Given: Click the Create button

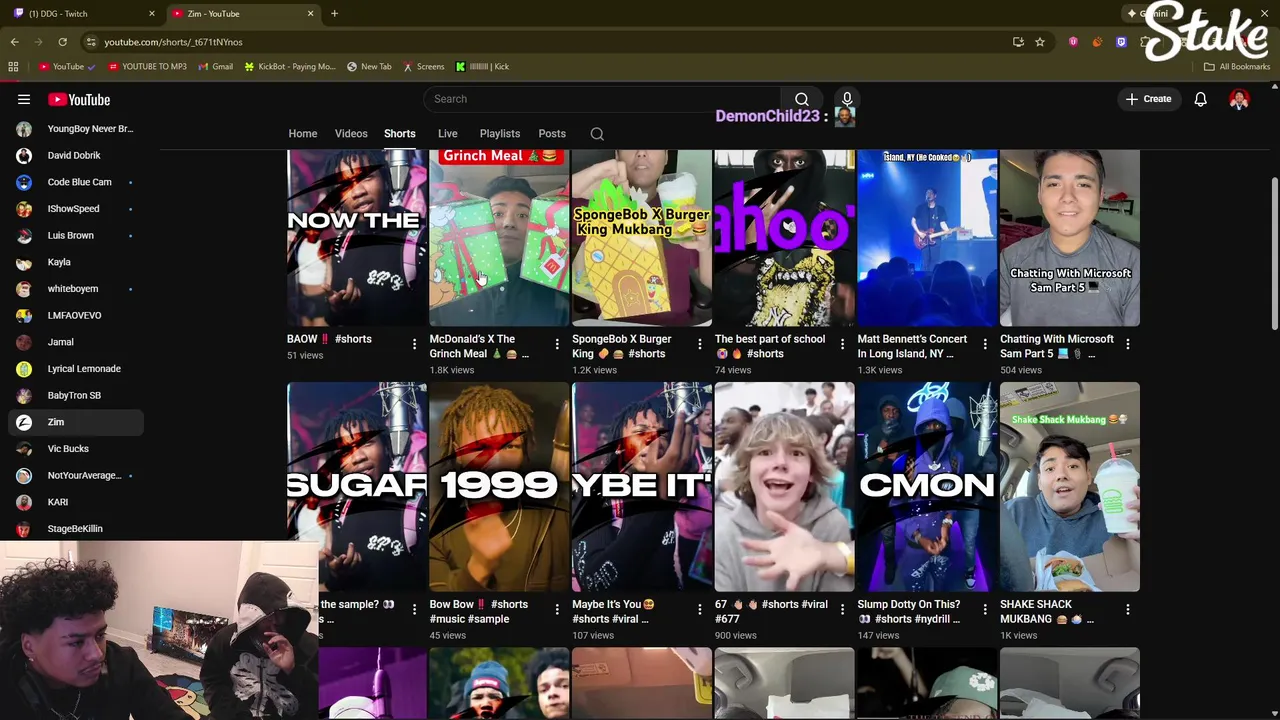Looking at the screenshot, I should tap(1148, 99).
